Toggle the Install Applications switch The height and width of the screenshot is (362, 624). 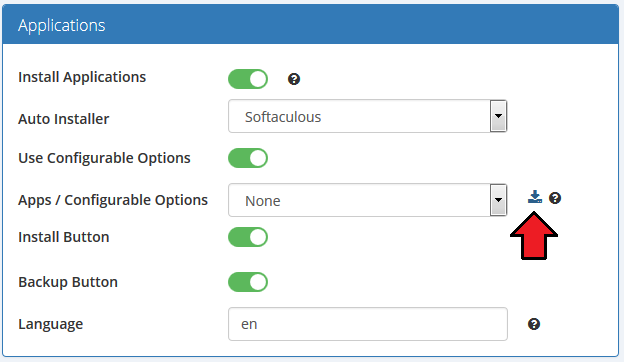click(248, 79)
